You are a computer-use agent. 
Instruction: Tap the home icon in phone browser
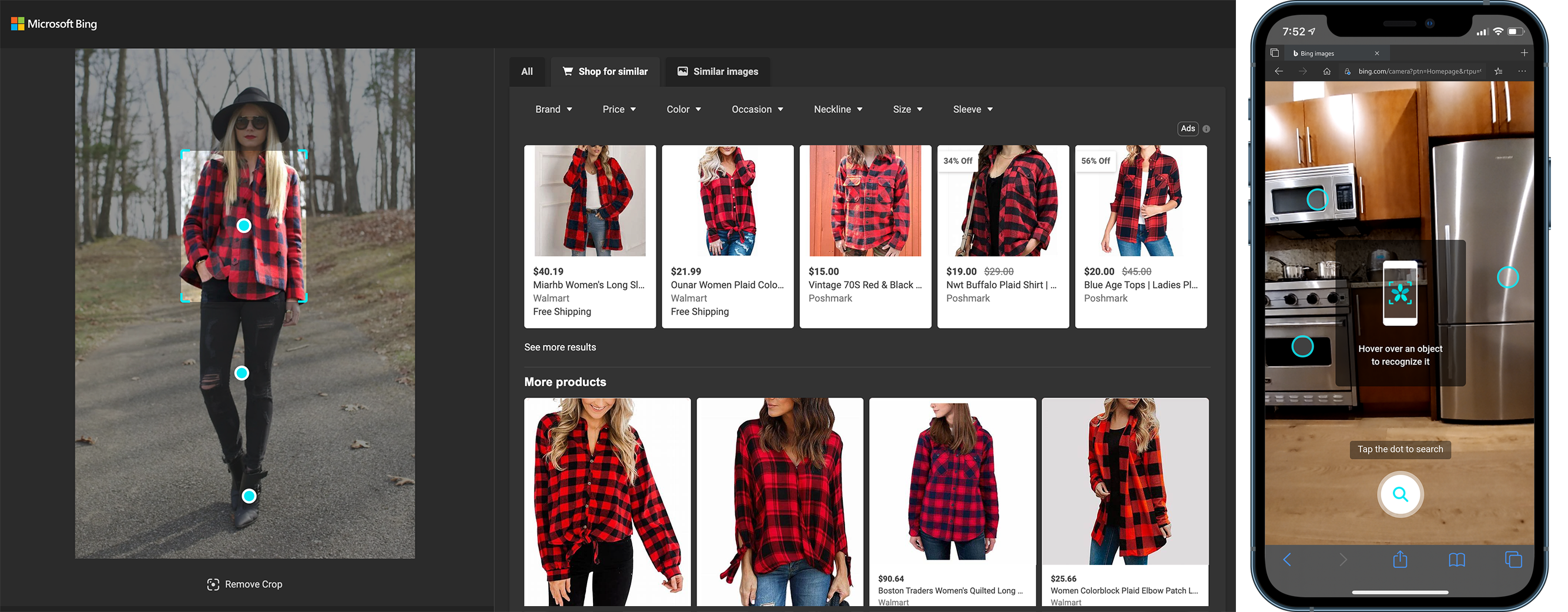pyautogui.click(x=1326, y=71)
